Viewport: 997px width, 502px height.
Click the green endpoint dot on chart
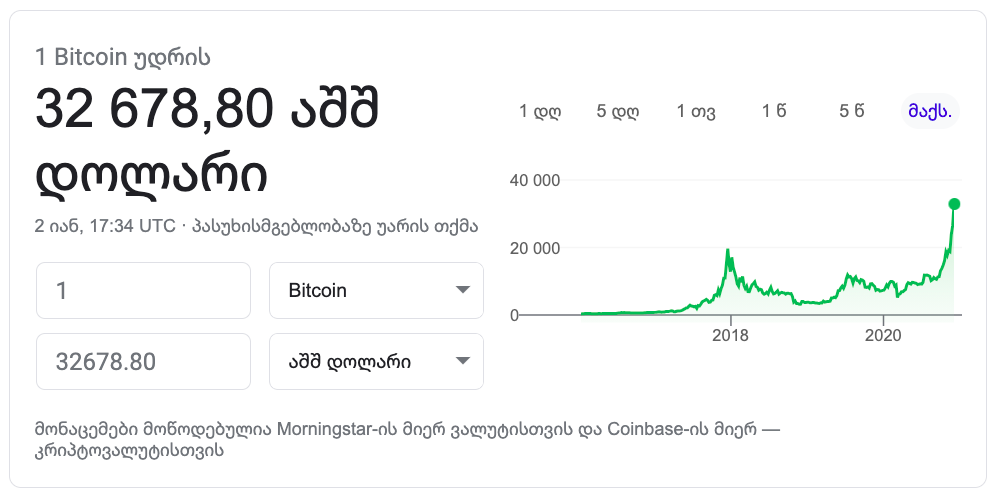pos(954,204)
